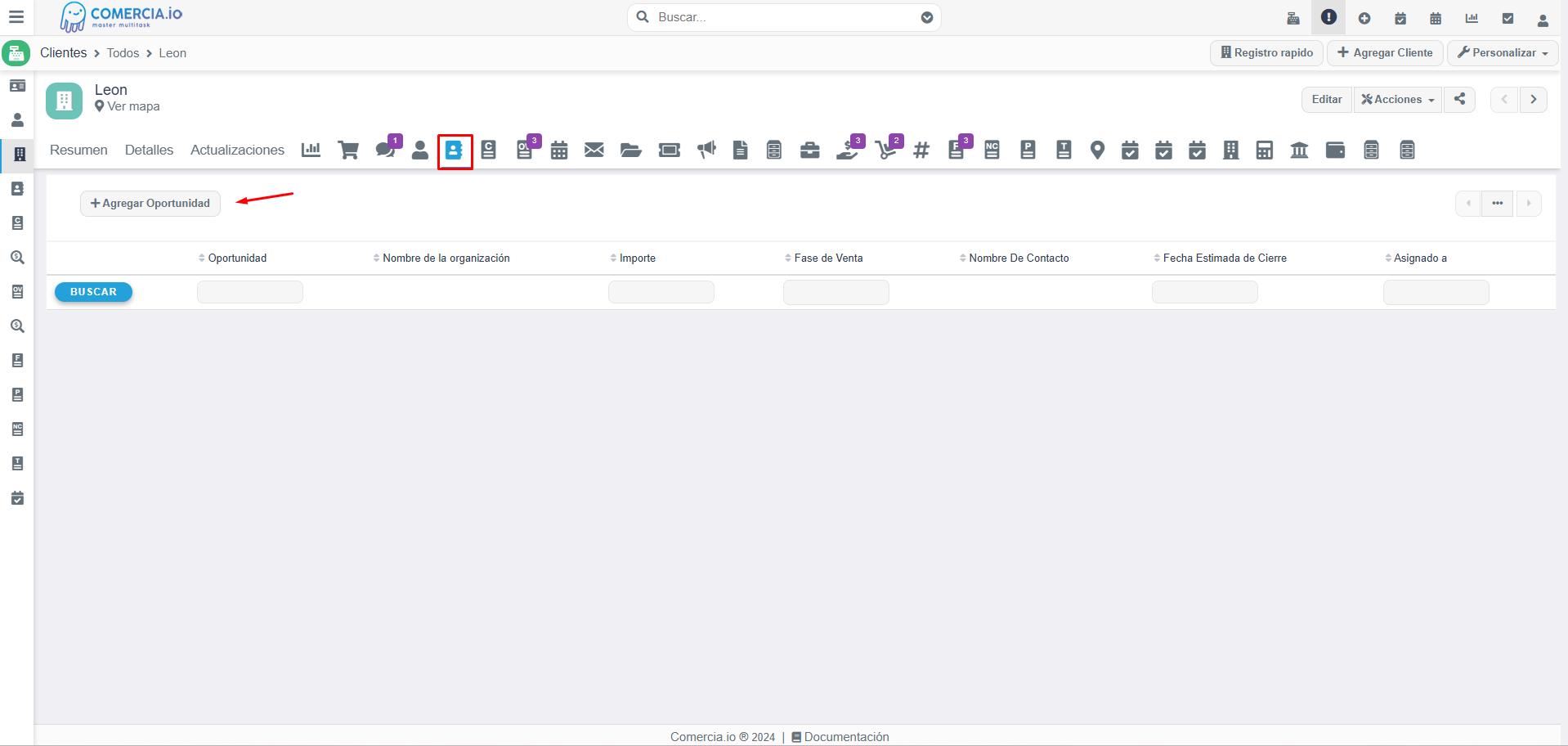The width and height of the screenshot is (1568, 746).
Task: Open the cash register icon in top bar
Action: click(x=1292, y=18)
